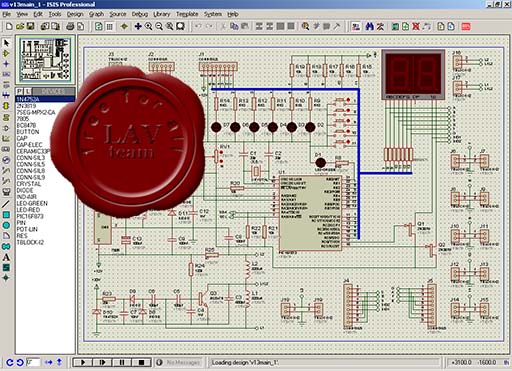Select the text 'A' graphics tool

(6, 257)
